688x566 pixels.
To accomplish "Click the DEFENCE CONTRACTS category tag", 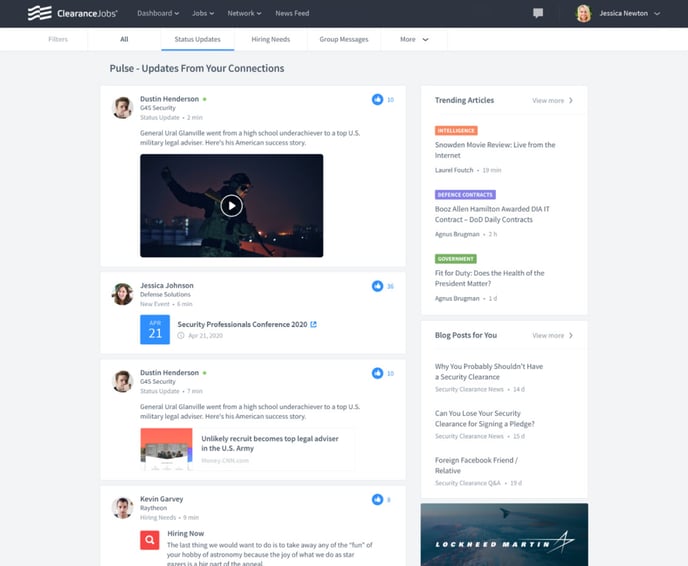I will click(465, 195).
